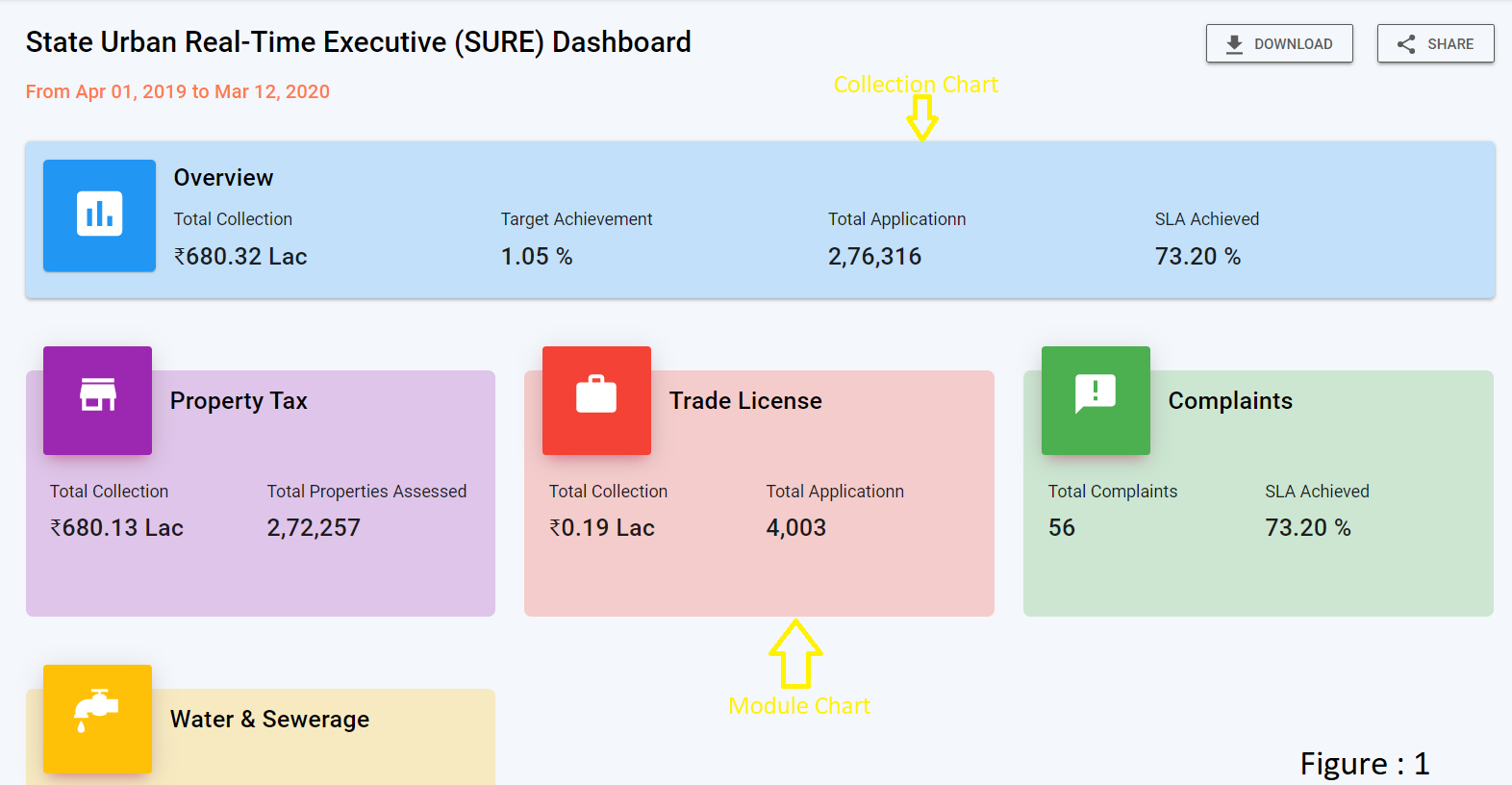The width and height of the screenshot is (1512, 785).
Task: Select the Complaints card title
Action: (x=1230, y=401)
